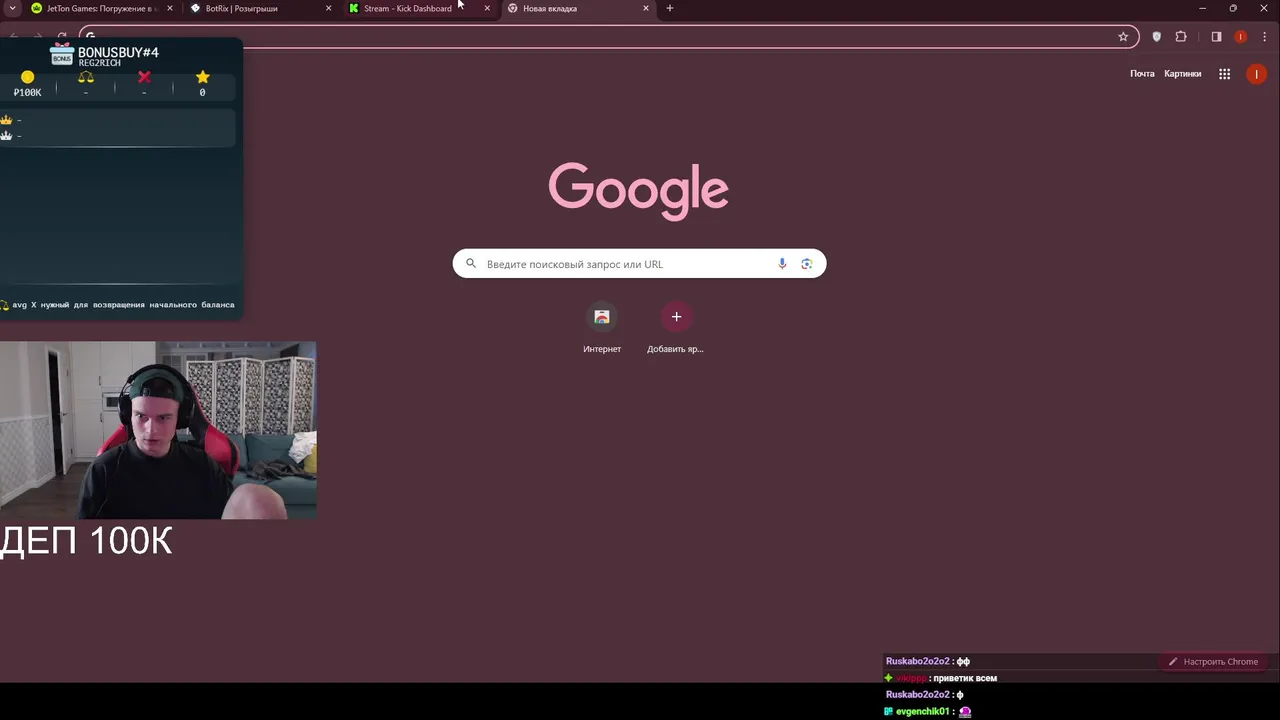Screen dimensions: 1280x720
Task: Open Chrome three-dot menu
Action: pos(1264,37)
